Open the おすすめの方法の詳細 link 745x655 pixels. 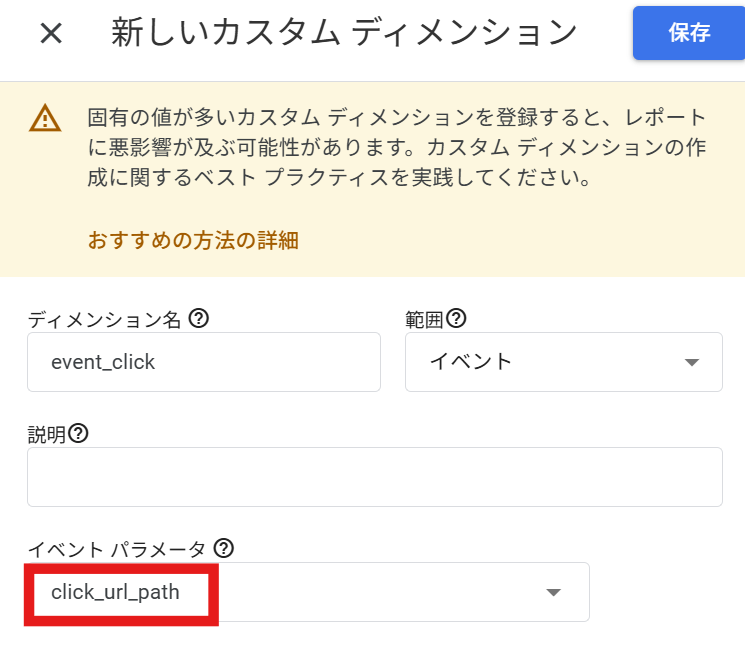tap(193, 240)
